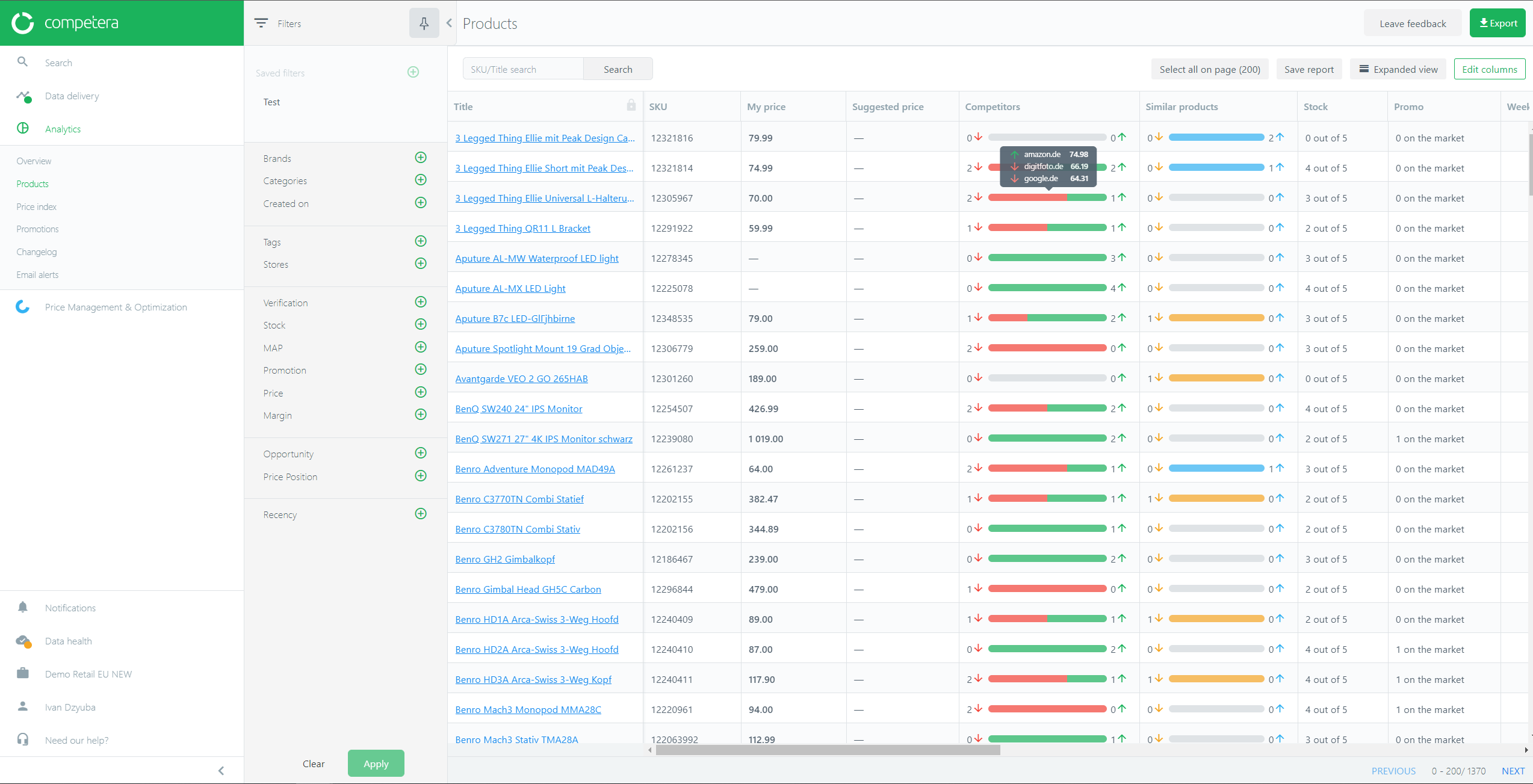Select all on page 200 checkbox
The width and height of the screenshot is (1533, 784).
pos(1209,69)
